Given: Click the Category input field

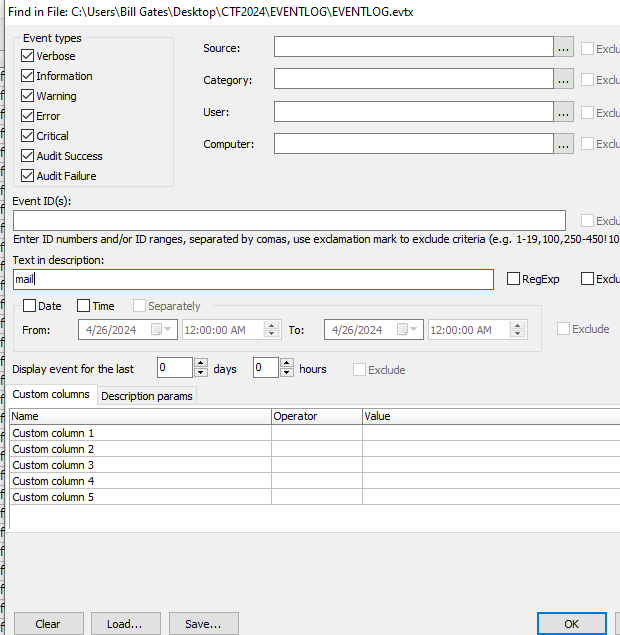Looking at the screenshot, I should click(413, 79).
